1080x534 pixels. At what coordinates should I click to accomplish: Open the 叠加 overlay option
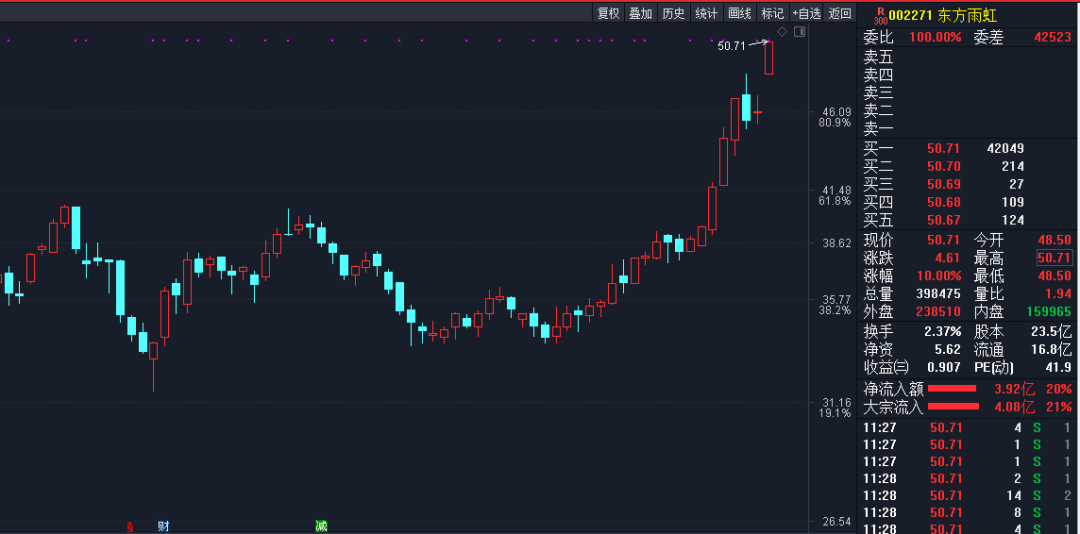[x=641, y=13]
